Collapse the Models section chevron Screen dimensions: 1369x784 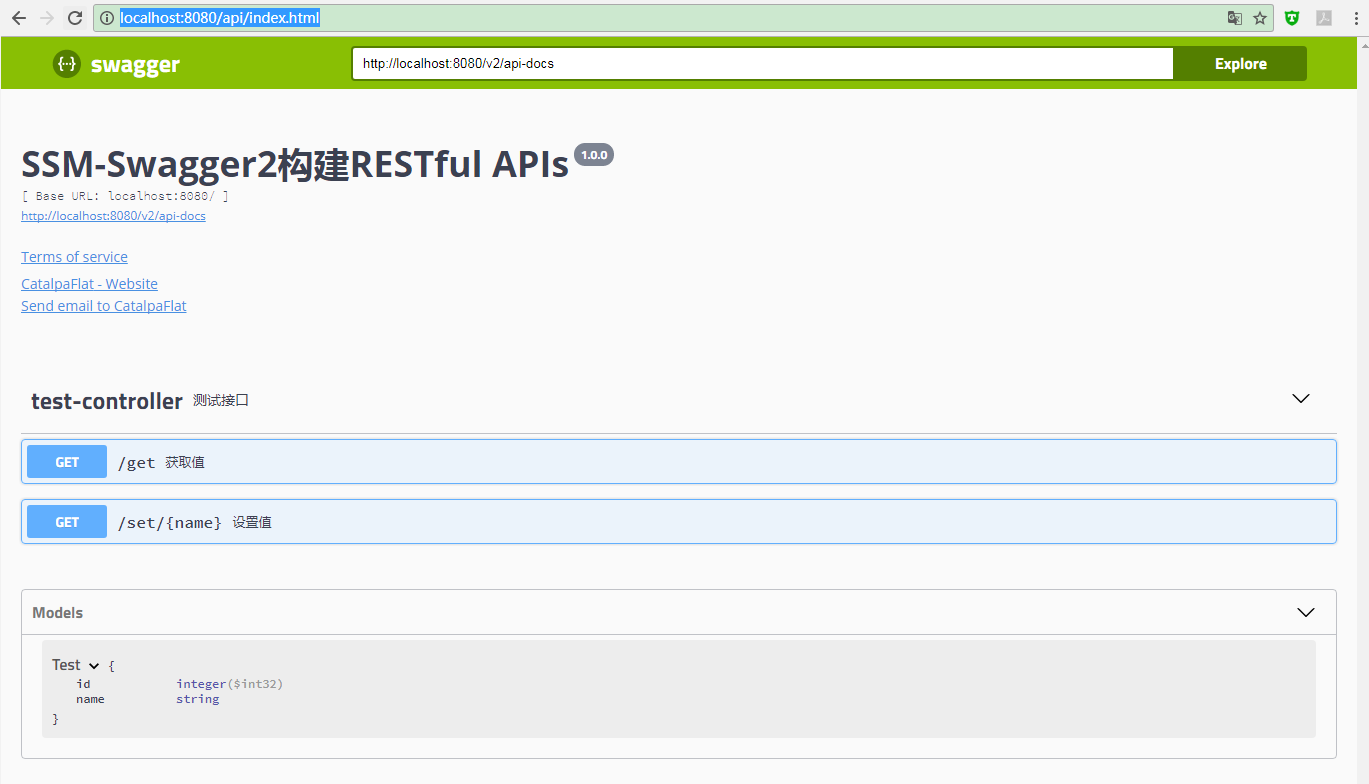(x=1305, y=612)
